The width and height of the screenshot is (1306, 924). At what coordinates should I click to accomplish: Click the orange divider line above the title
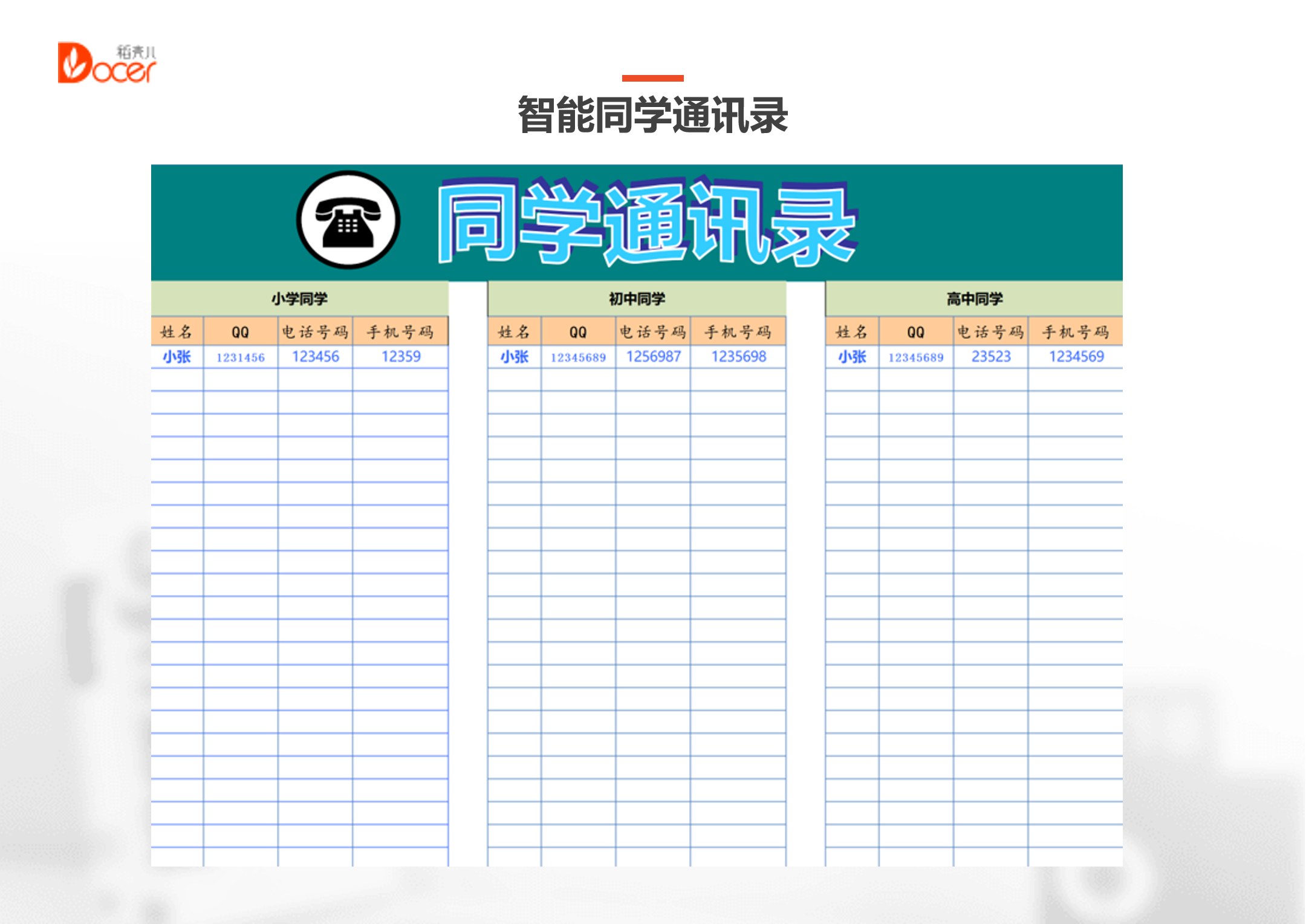[x=653, y=76]
